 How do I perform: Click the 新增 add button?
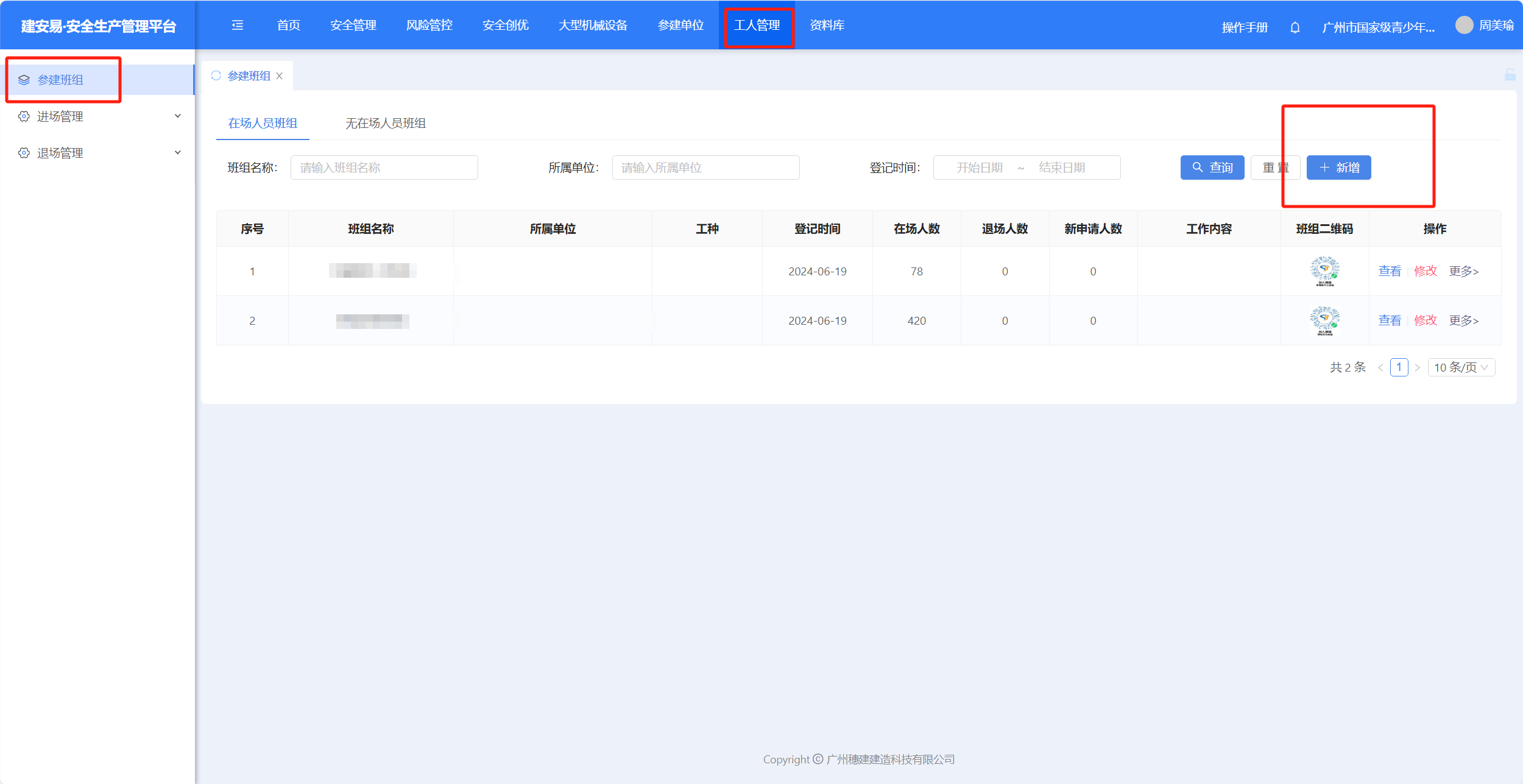pyautogui.click(x=1338, y=168)
